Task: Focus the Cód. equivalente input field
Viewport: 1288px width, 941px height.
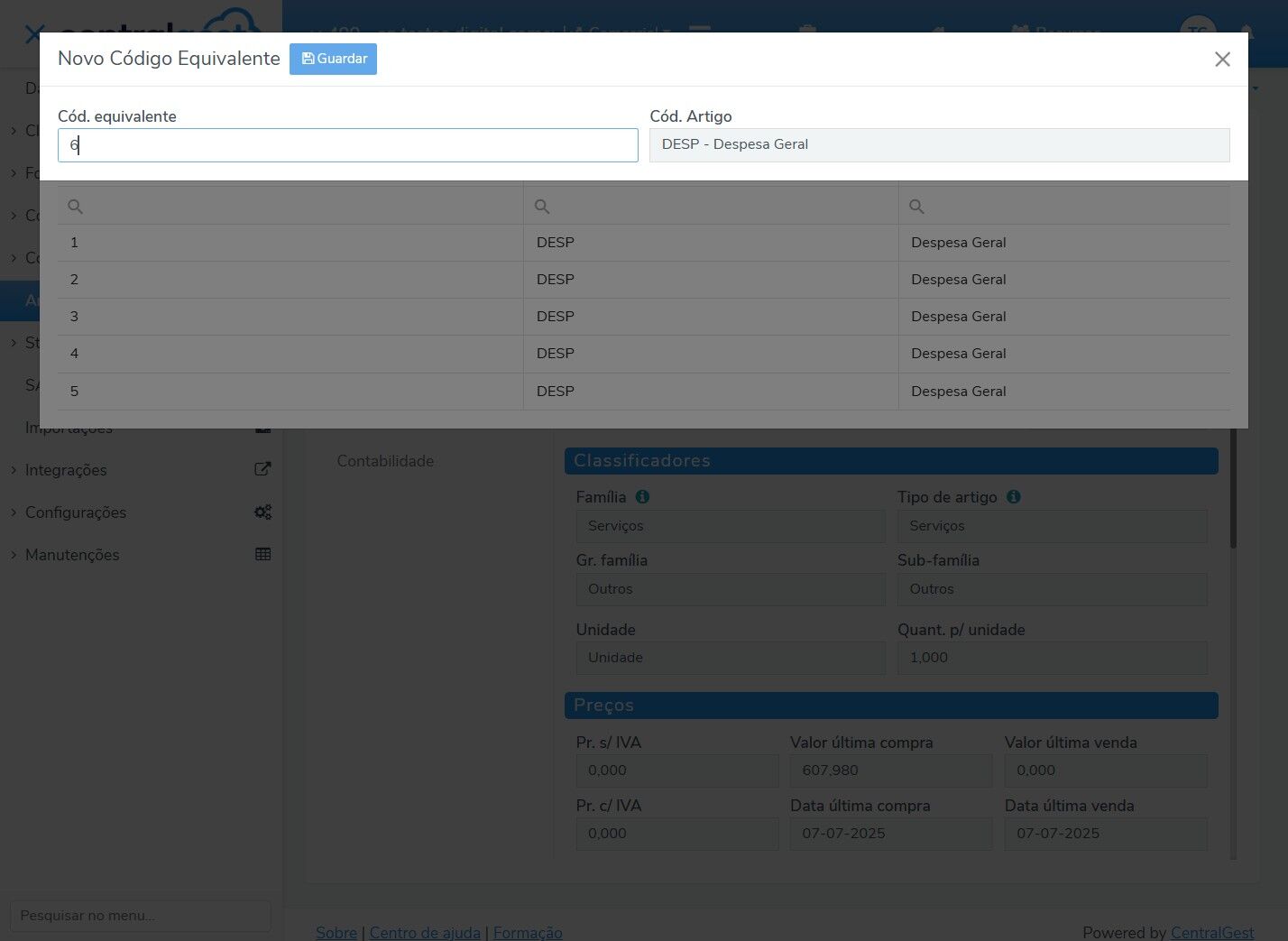Action: (348, 145)
